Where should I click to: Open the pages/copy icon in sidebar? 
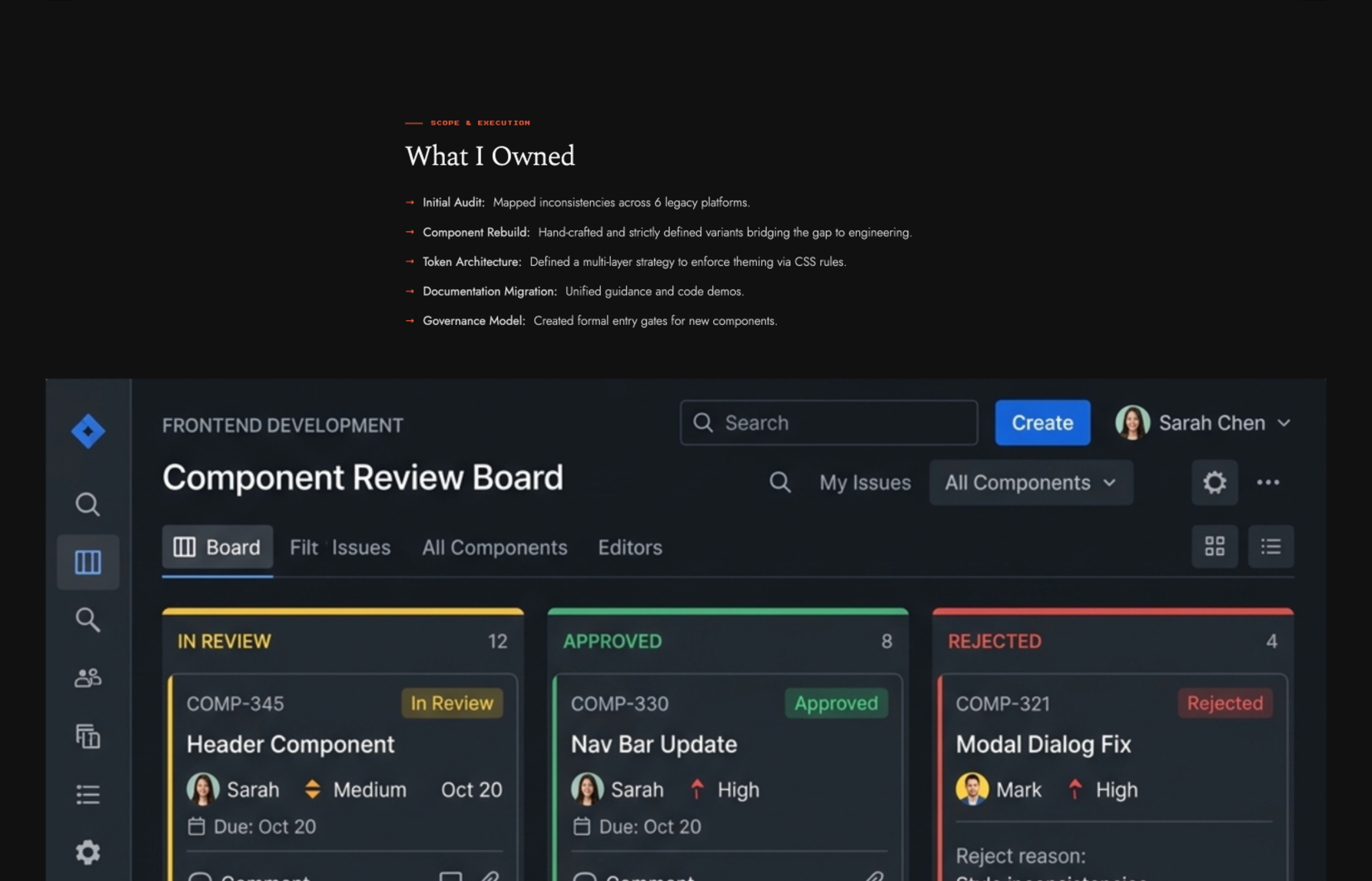[x=88, y=736]
